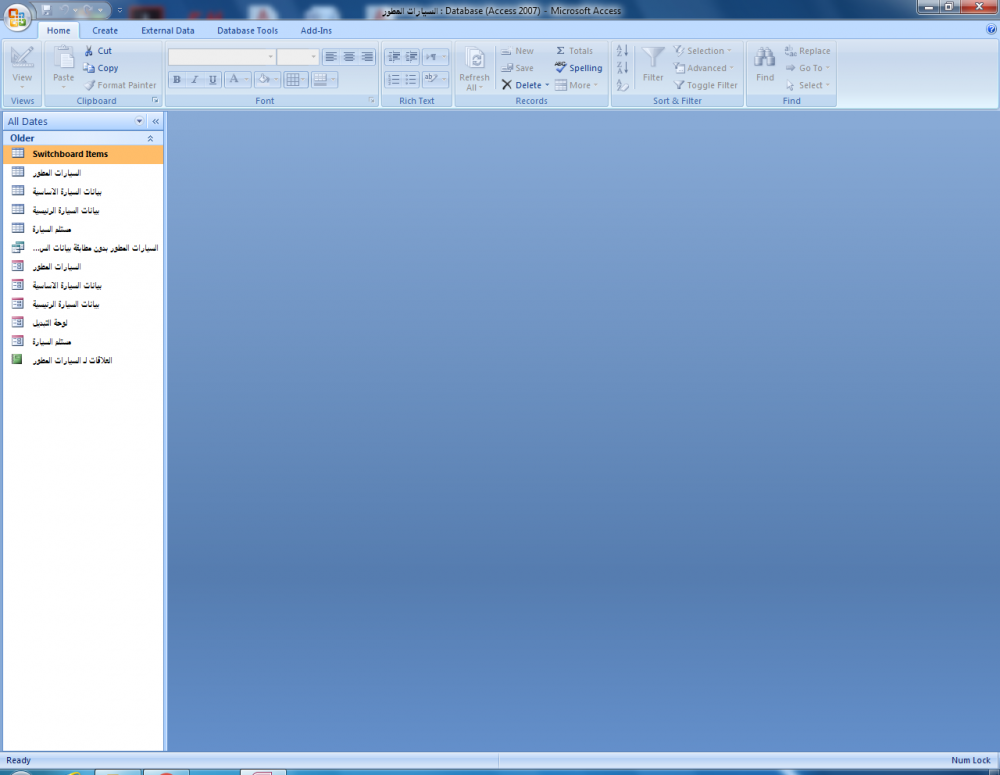
Task: Open the View button in Views group
Action: (22, 68)
